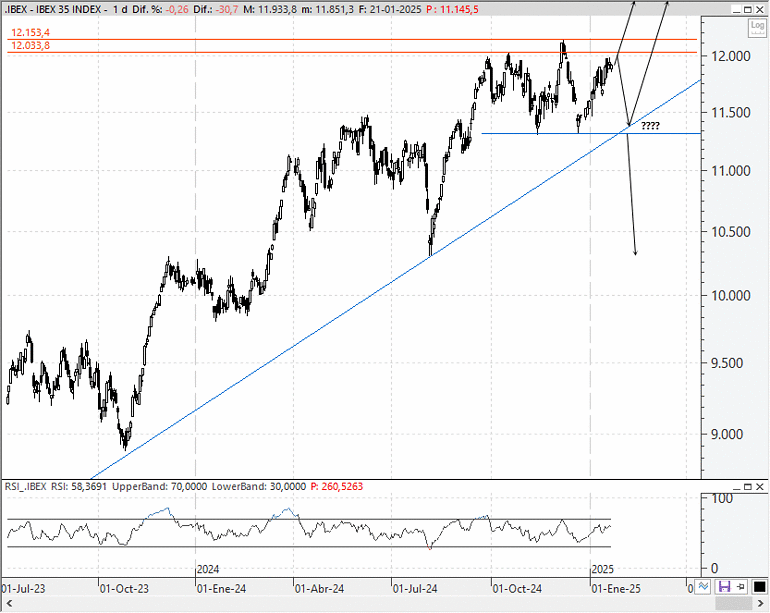Screen dimensions: 770x613
Task: Click the '01-Ene-24' date axis label
Action: tap(221, 588)
